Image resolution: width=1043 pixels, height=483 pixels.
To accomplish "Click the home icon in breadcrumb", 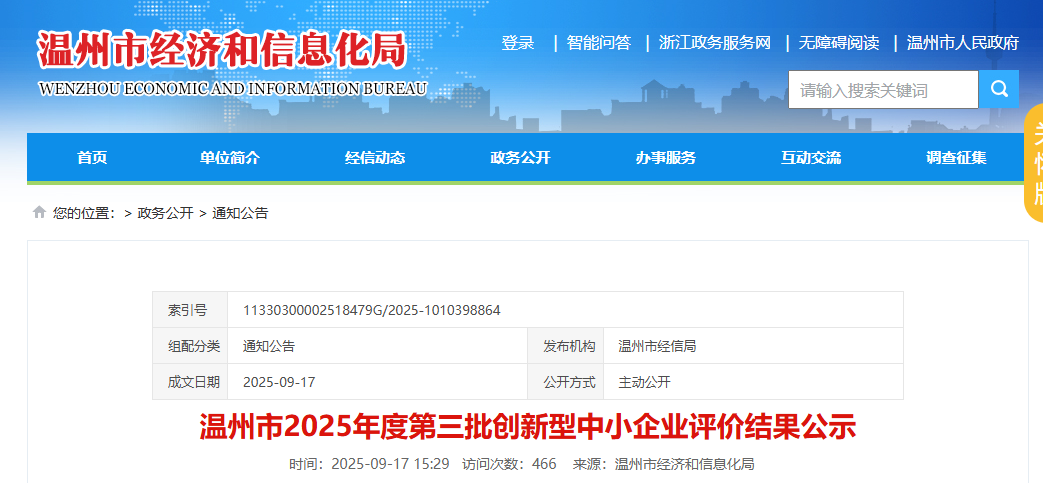I will (x=39, y=212).
